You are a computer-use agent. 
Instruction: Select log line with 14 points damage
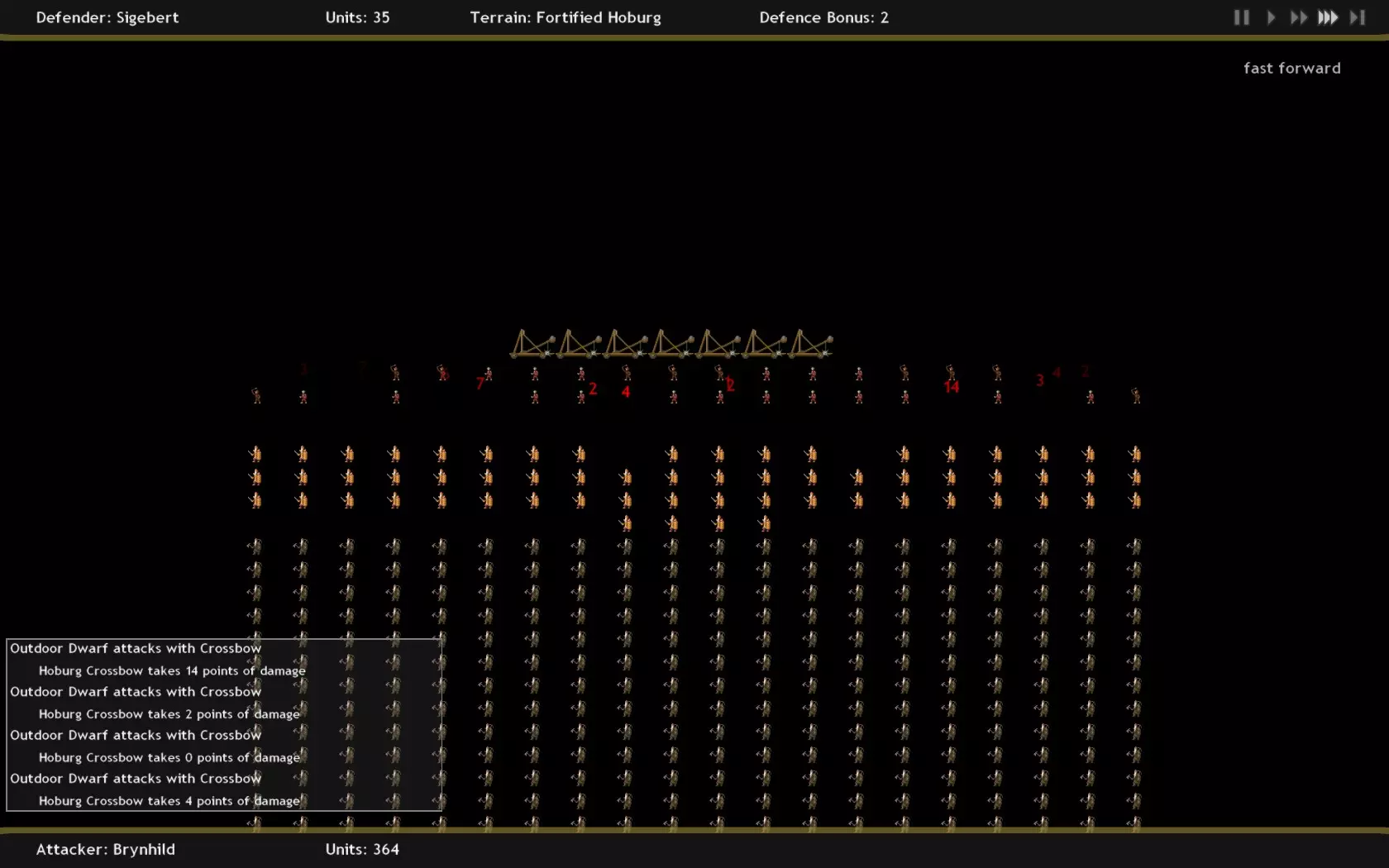[x=172, y=670]
